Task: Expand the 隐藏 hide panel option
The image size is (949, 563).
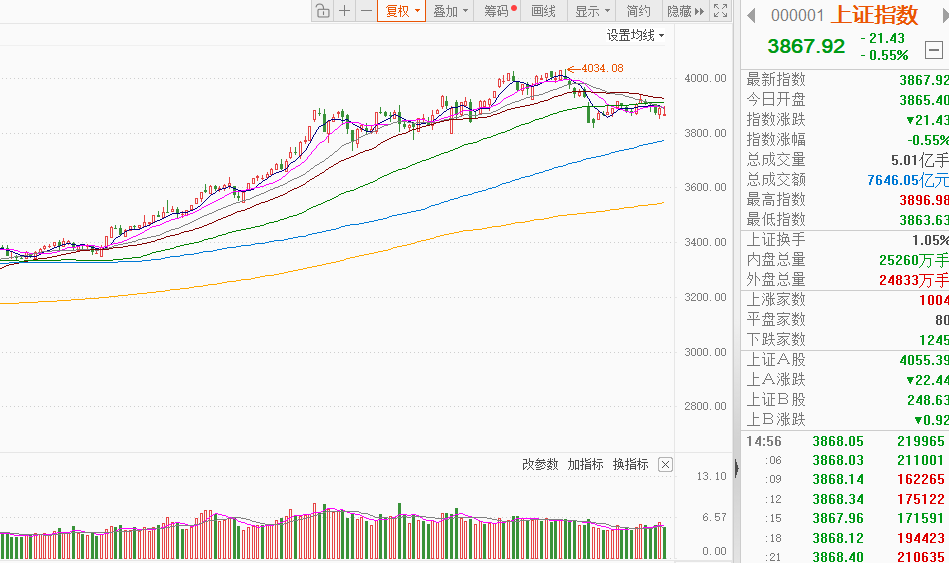Action: 685,11
